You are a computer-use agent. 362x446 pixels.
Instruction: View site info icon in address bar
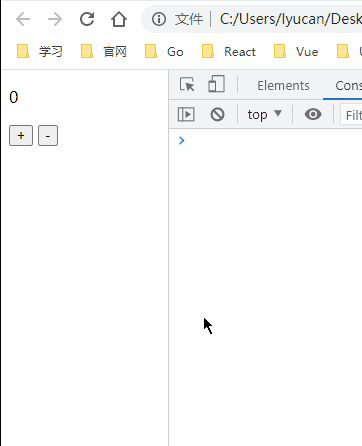[159, 19]
